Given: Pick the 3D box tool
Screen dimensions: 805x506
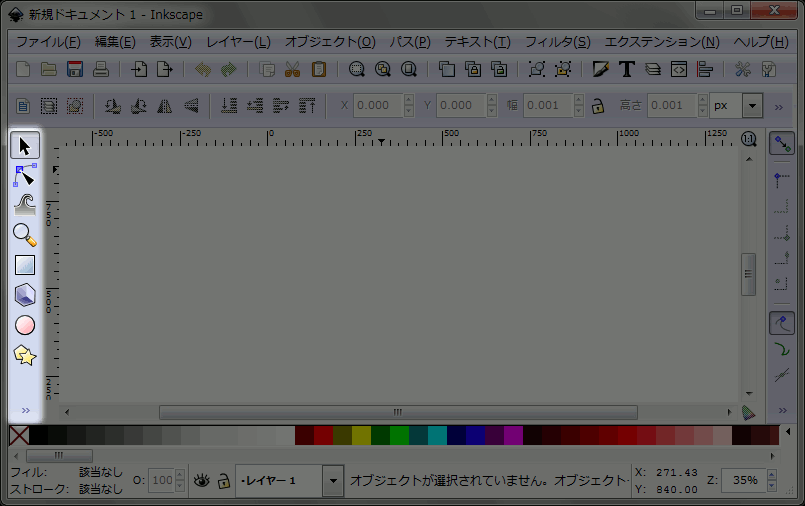Looking at the screenshot, I should coord(25,295).
